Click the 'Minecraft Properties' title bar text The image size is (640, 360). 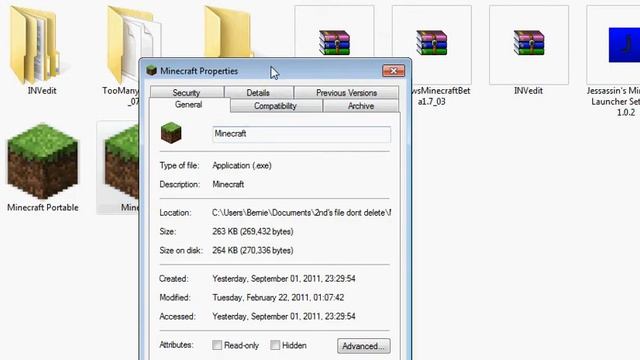(199, 71)
